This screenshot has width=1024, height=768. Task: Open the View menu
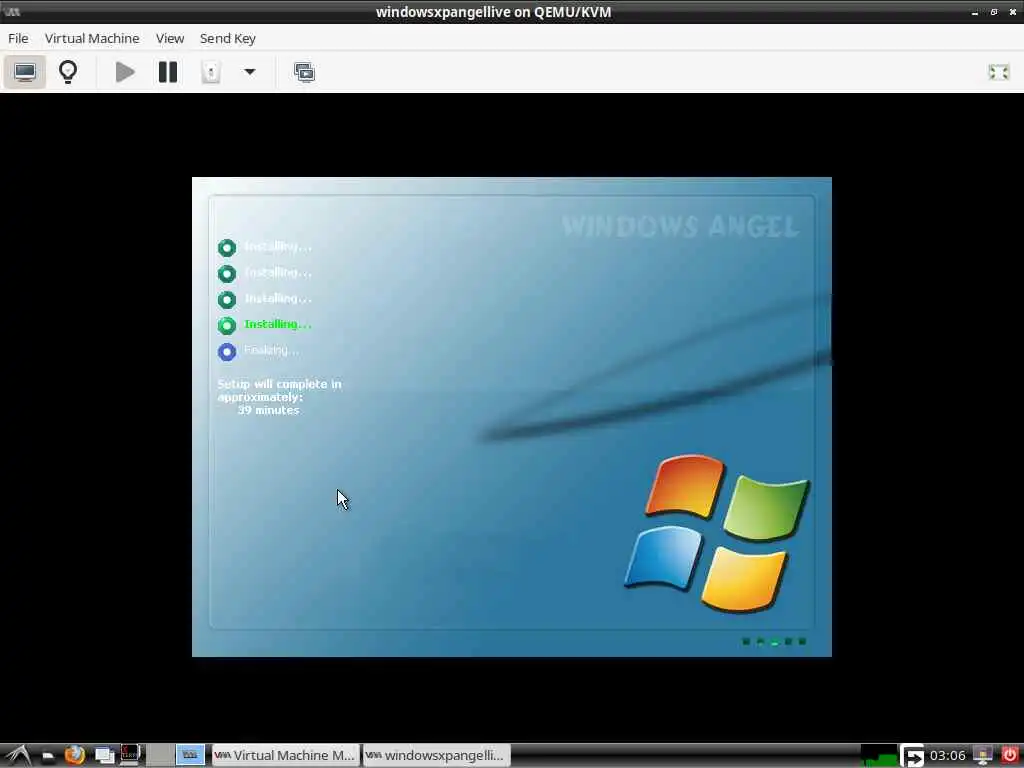(170, 39)
